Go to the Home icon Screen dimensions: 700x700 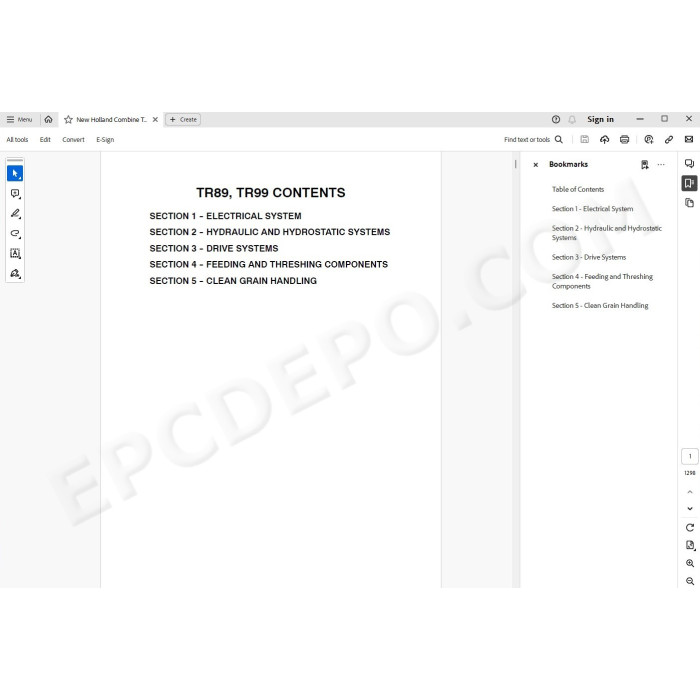[48, 119]
